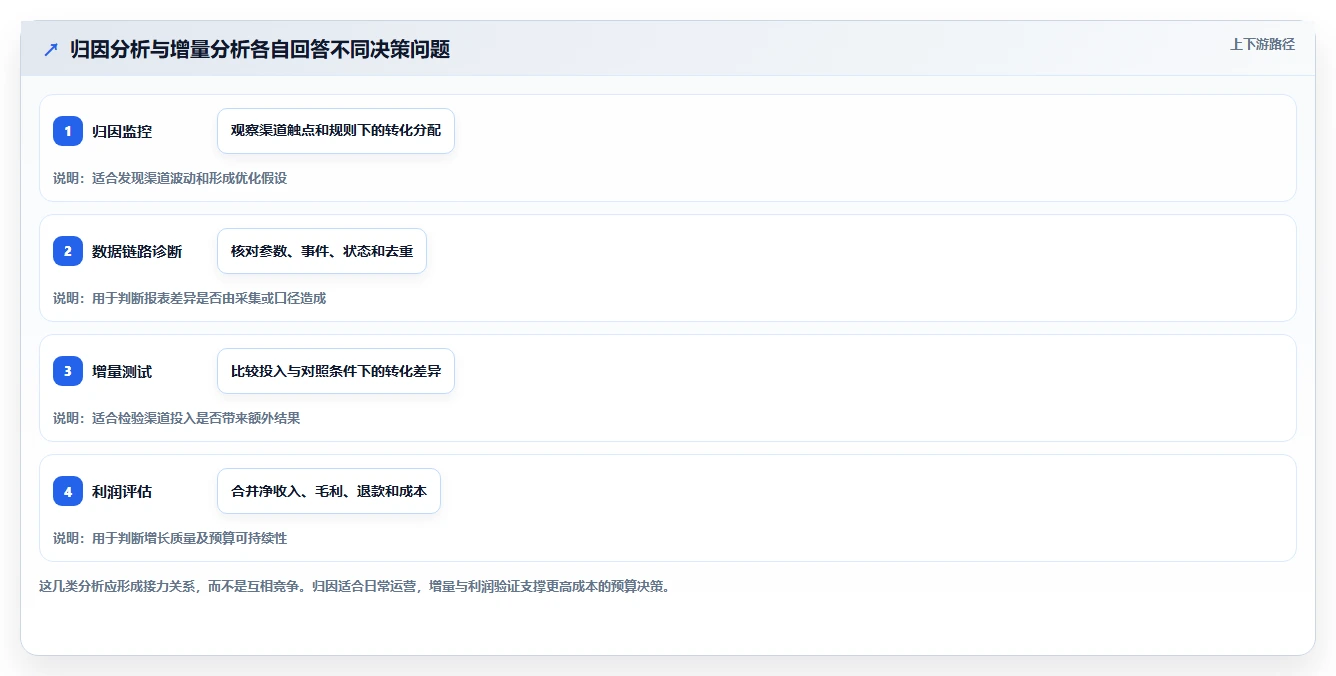Select the 归因监控 step title
This screenshot has height=676, width=1336.
pos(122,131)
